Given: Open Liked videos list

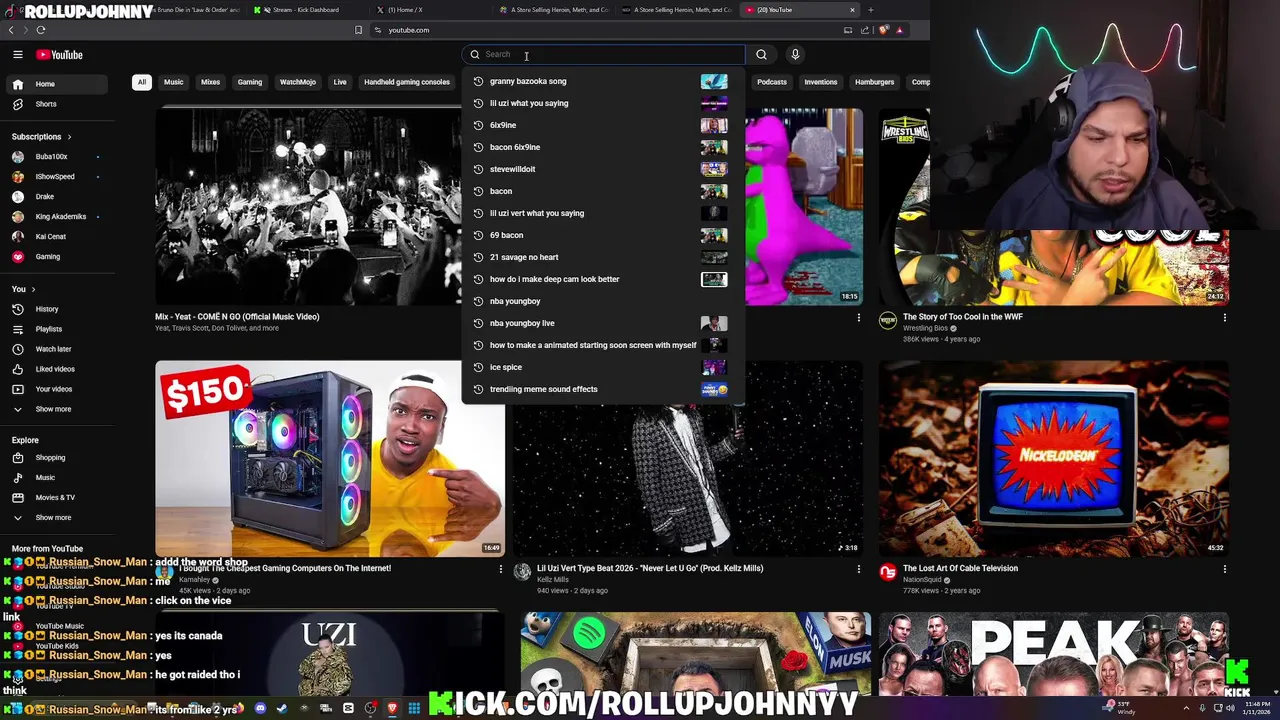Looking at the screenshot, I should click(55, 369).
